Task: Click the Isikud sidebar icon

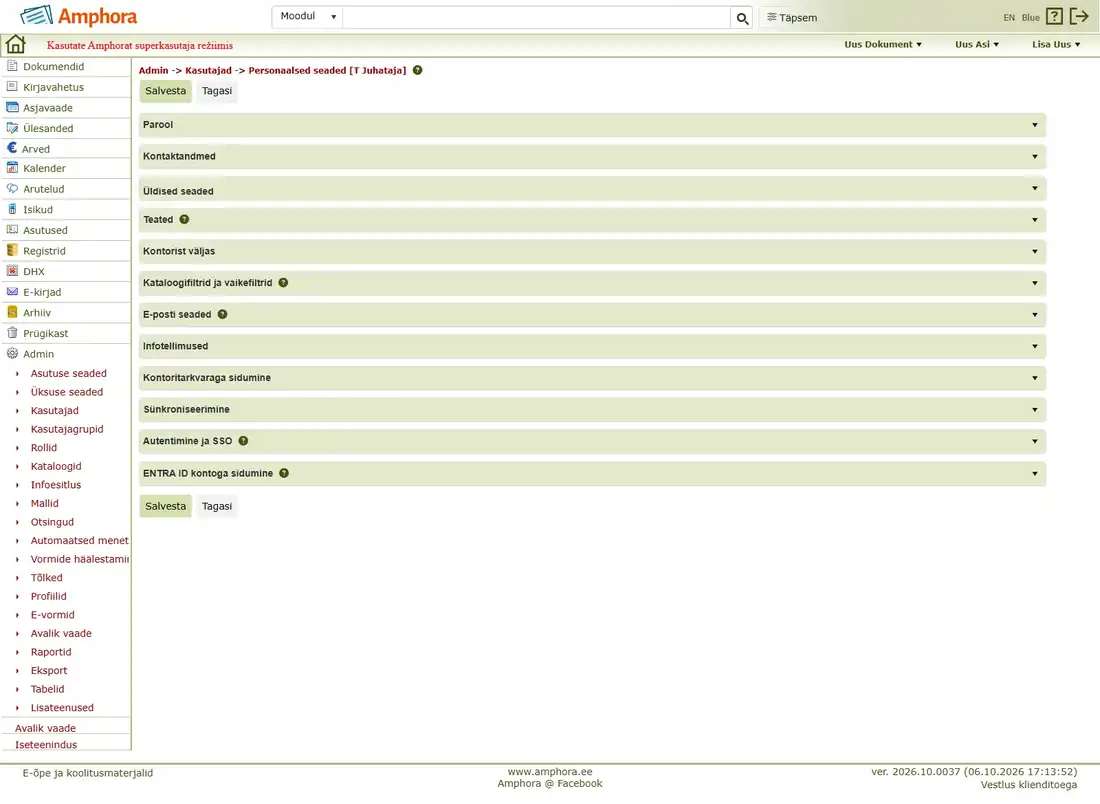Action: click(x=12, y=209)
